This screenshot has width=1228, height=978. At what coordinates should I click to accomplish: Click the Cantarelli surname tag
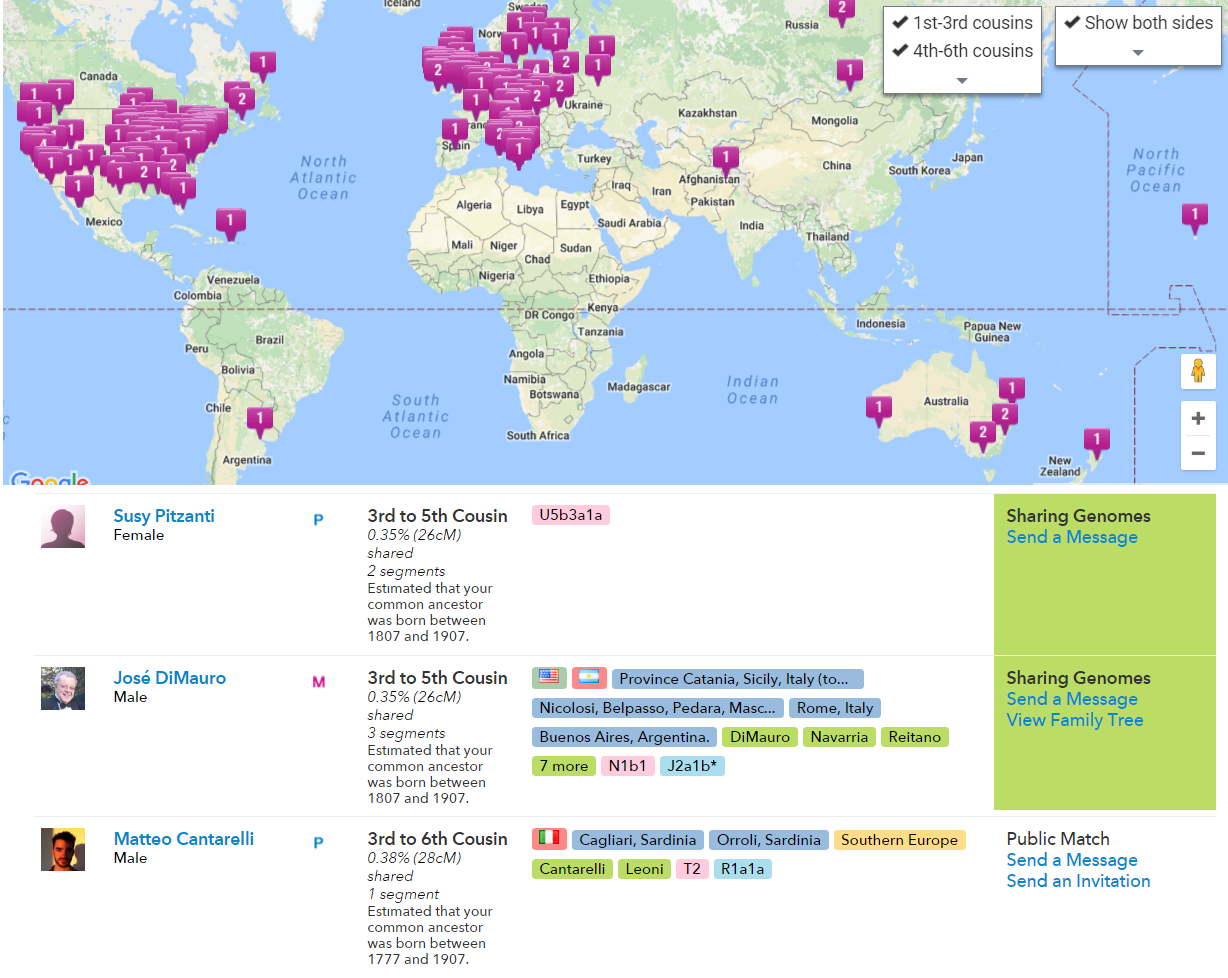click(x=573, y=869)
